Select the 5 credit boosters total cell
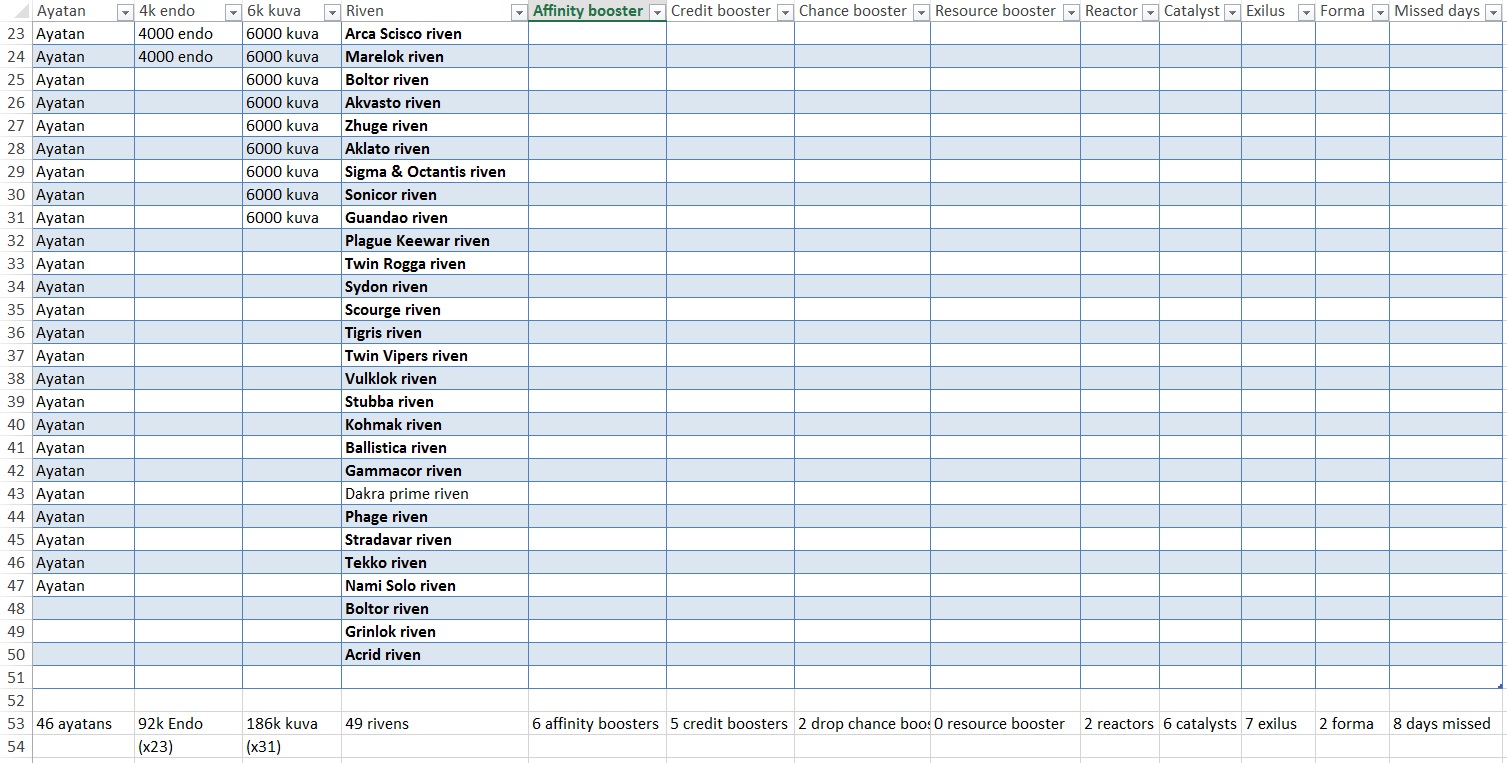This screenshot has width=1507, height=763. click(730, 723)
